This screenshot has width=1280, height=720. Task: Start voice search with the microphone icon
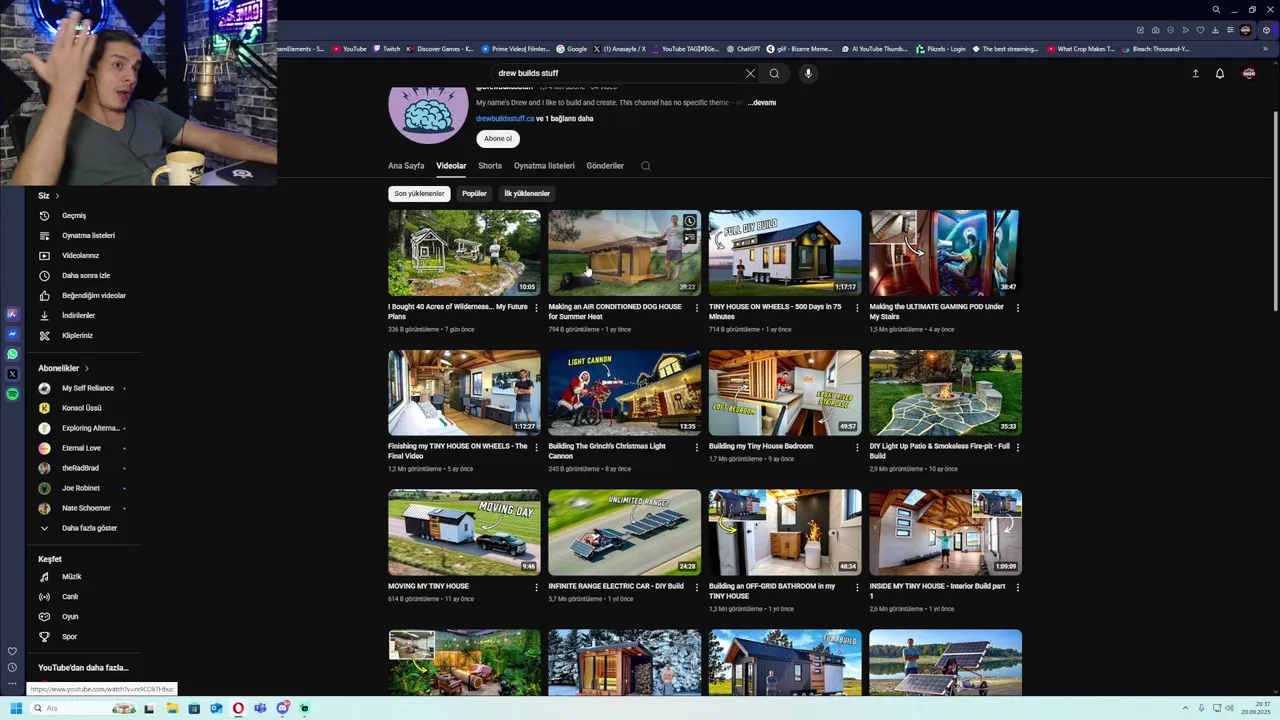pyautogui.click(x=808, y=73)
